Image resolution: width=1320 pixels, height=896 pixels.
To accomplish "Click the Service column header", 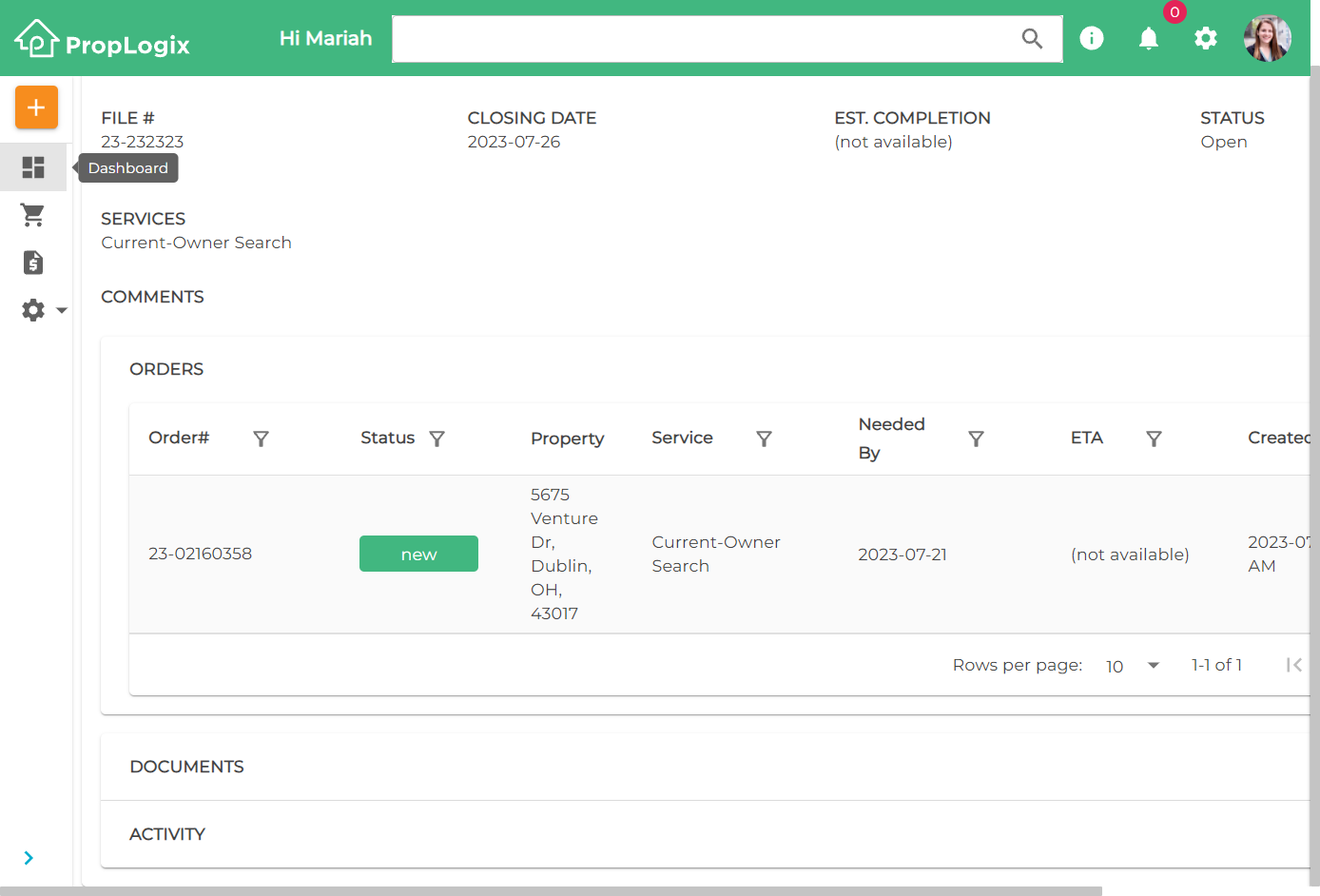I will click(682, 438).
